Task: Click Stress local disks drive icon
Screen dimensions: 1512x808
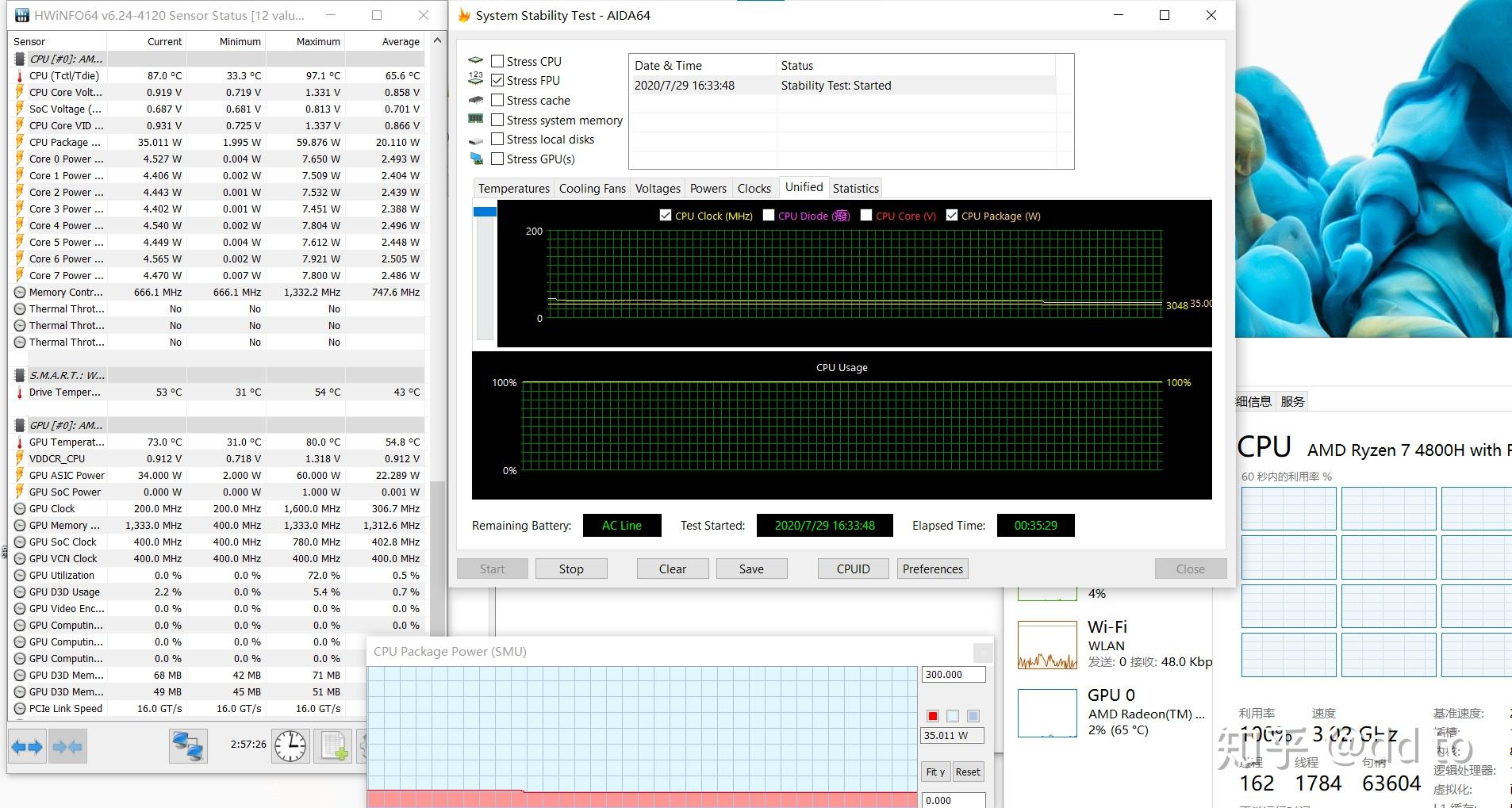Action: (476, 140)
